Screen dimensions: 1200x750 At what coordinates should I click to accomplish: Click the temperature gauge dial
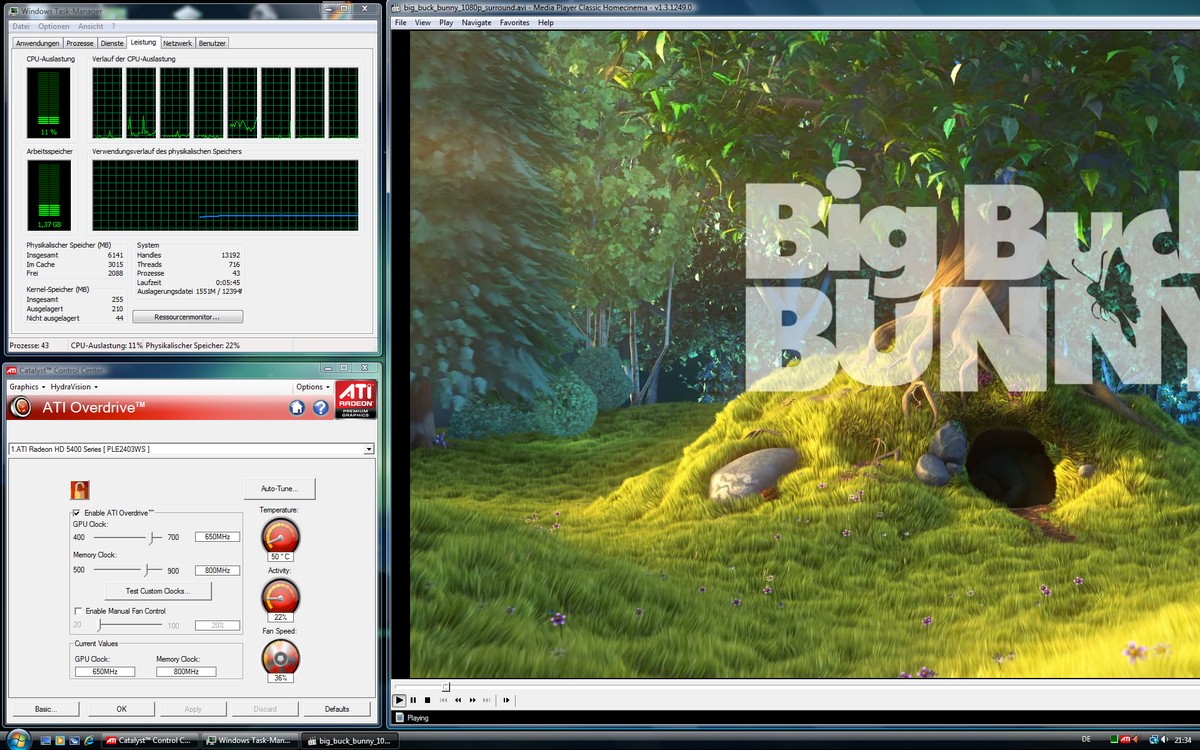click(280, 536)
